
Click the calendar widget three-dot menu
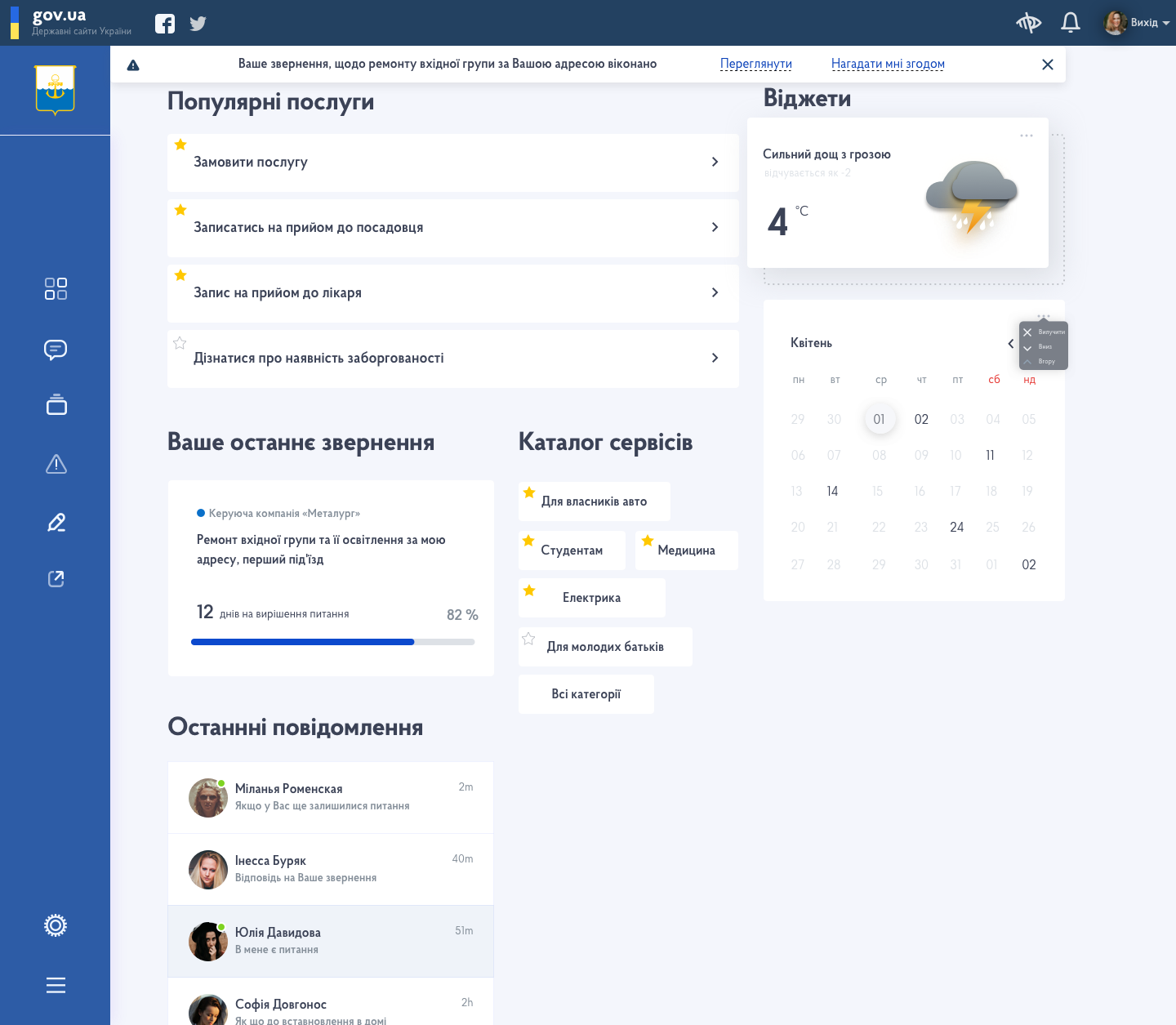(x=1044, y=315)
